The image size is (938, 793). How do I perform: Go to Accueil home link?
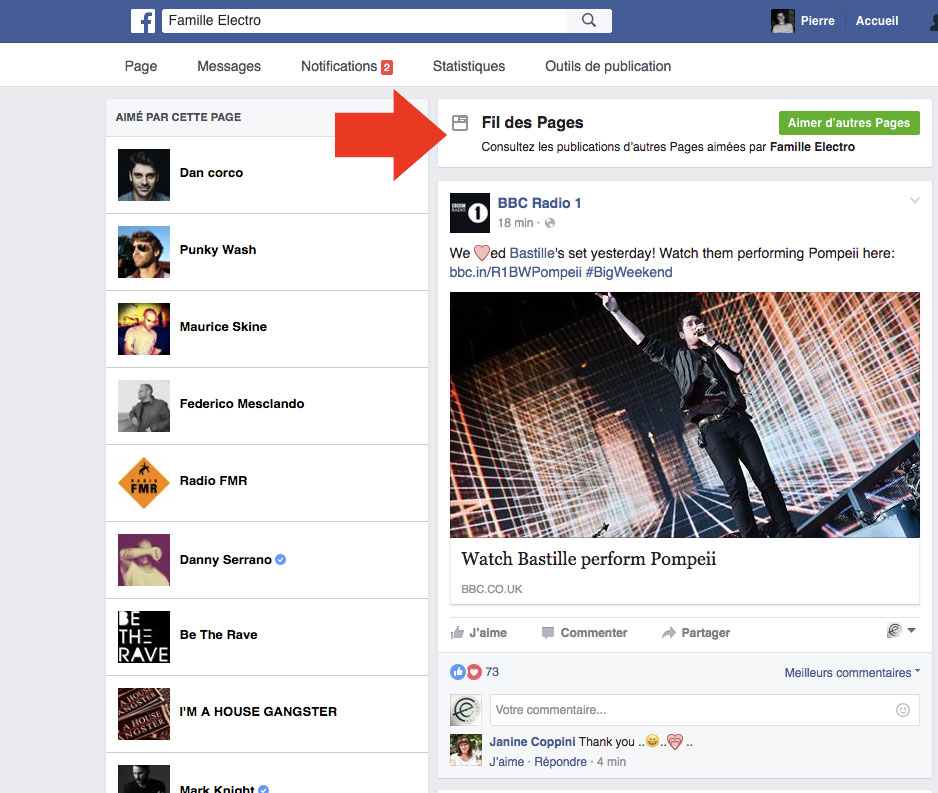click(876, 21)
